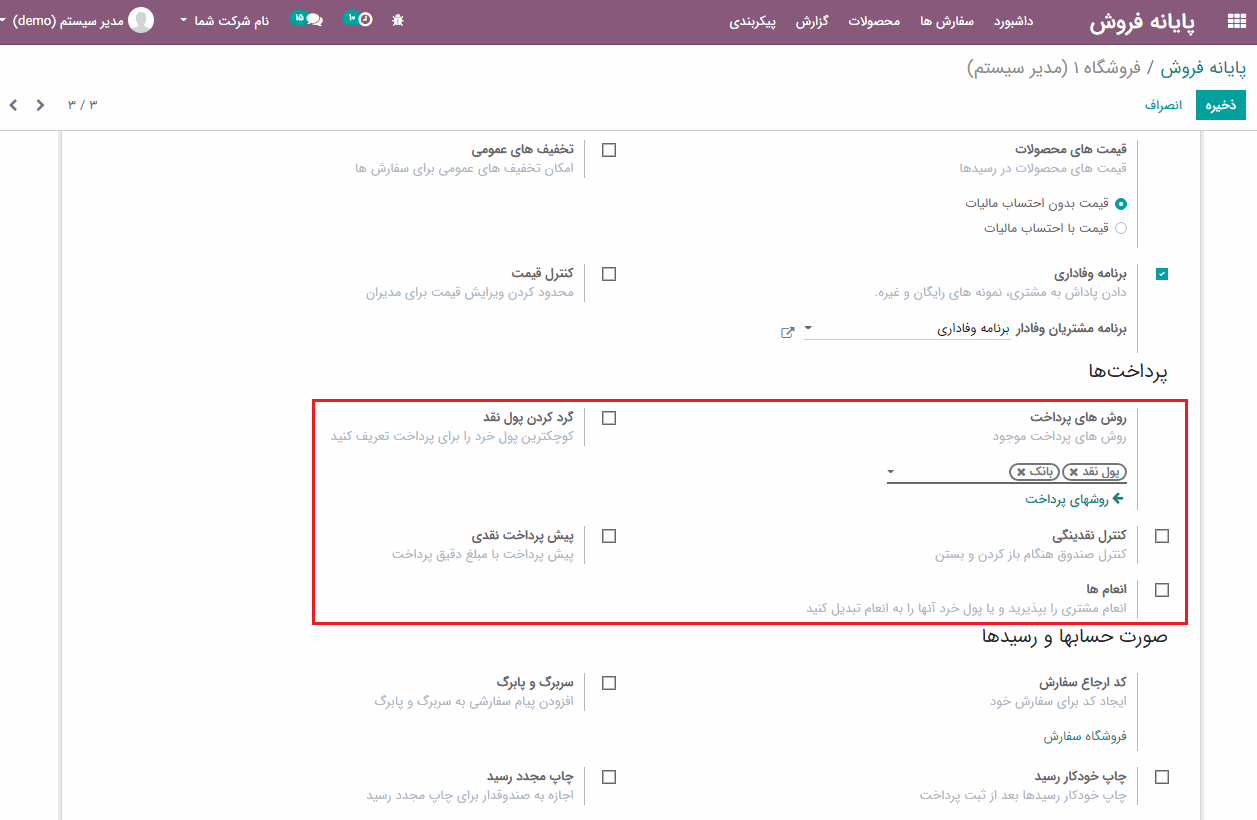This screenshot has width=1257, height=820.
Task: Open external link for برنامه وفاداری
Action: (788, 332)
